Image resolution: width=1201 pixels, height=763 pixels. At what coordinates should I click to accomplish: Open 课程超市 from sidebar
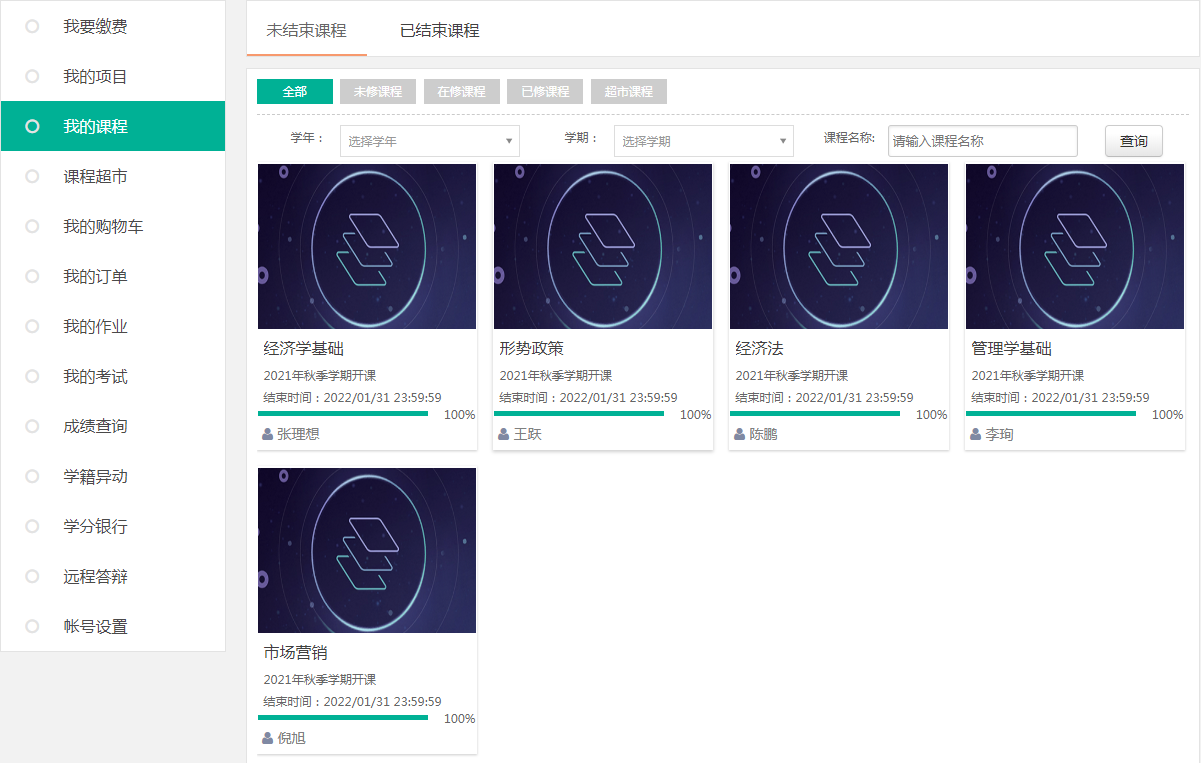pyautogui.click(x=113, y=176)
